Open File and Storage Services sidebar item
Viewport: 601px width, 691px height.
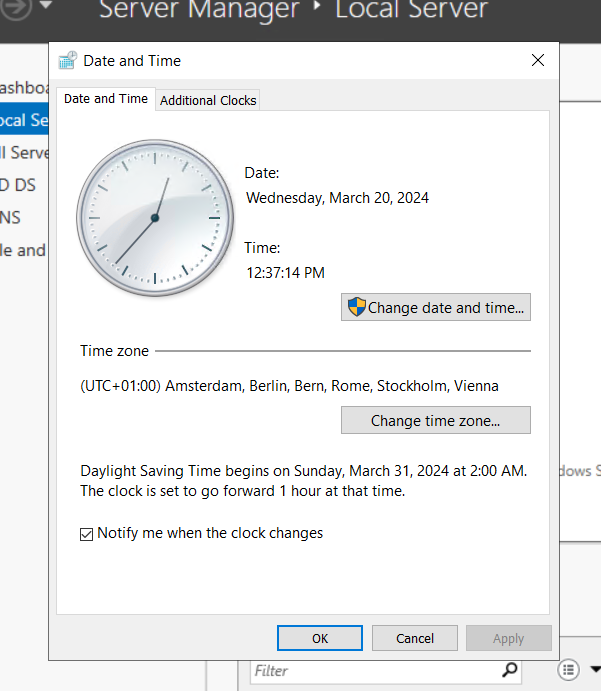[x=23, y=250]
